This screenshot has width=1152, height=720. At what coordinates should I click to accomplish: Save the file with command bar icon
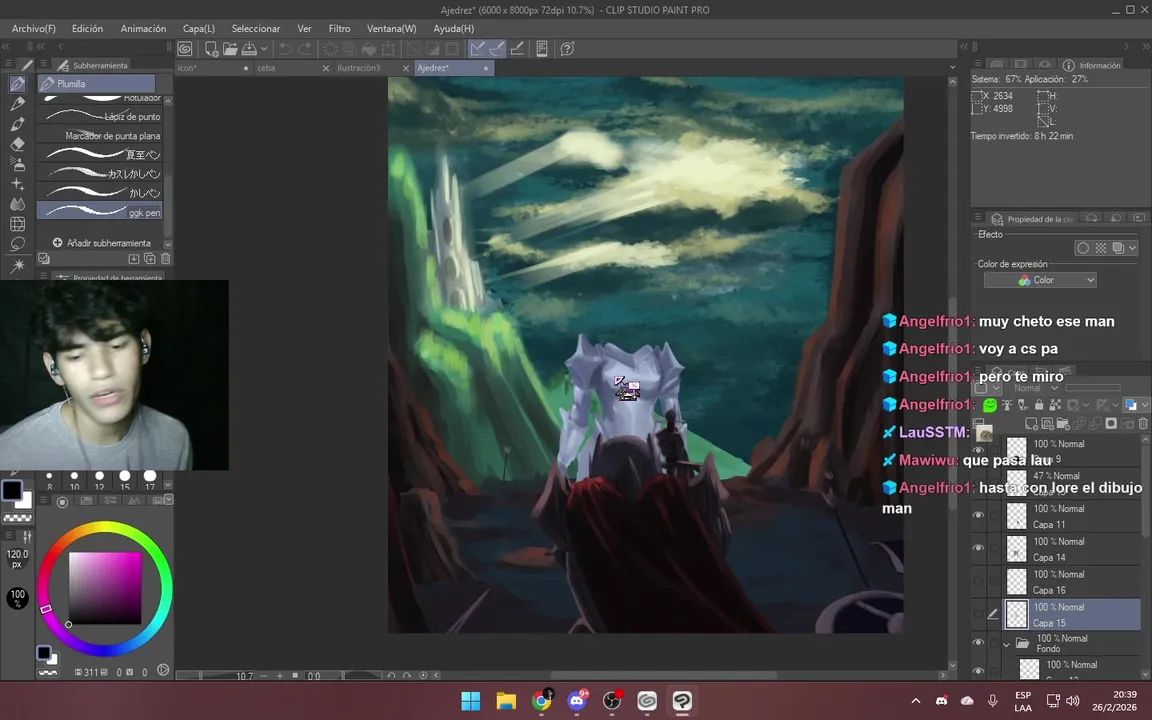[249, 49]
